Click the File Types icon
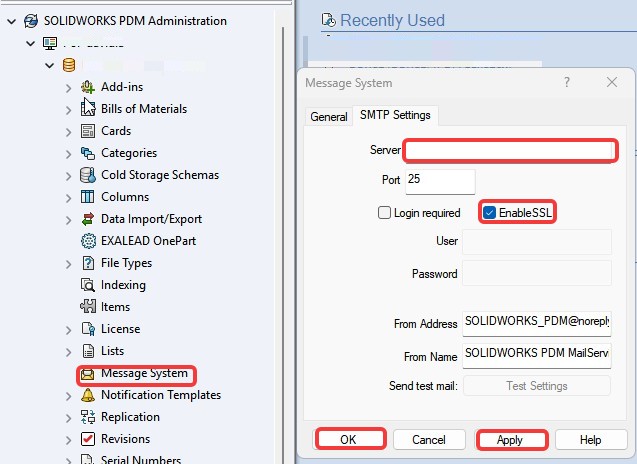Image resolution: width=637 pixels, height=464 pixels. [88, 263]
